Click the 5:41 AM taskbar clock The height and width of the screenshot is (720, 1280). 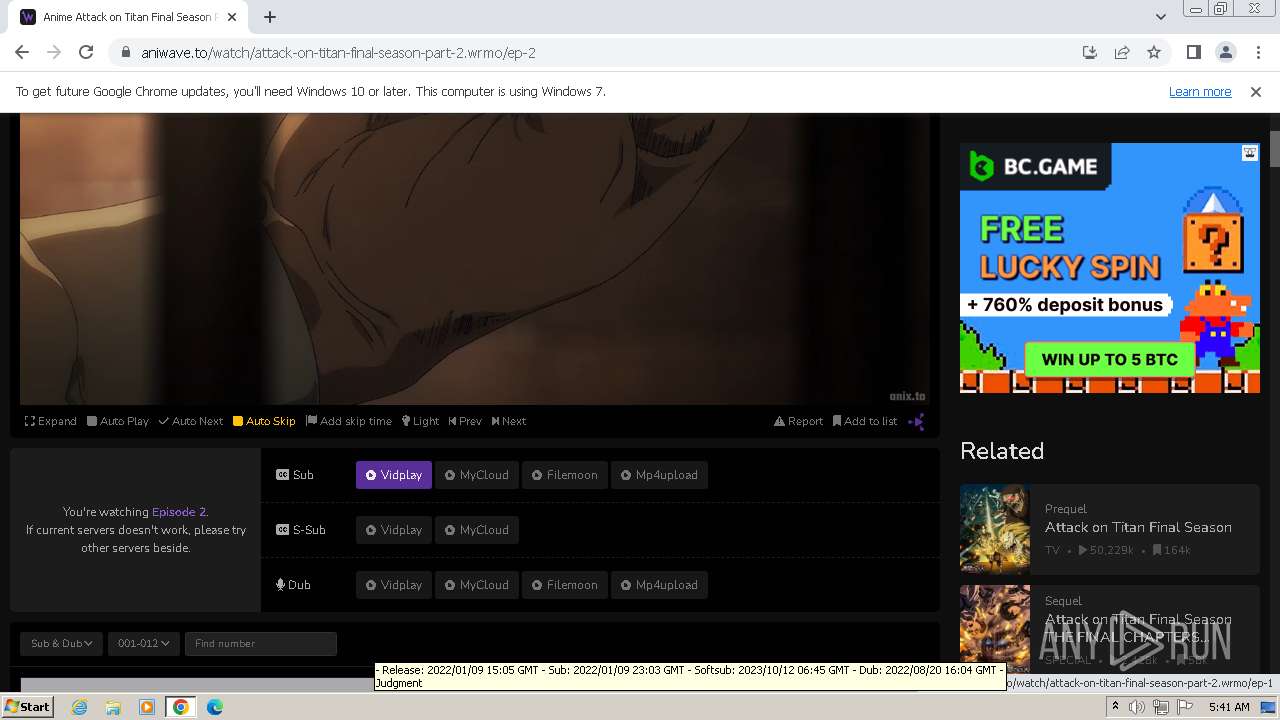(x=1229, y=707)
